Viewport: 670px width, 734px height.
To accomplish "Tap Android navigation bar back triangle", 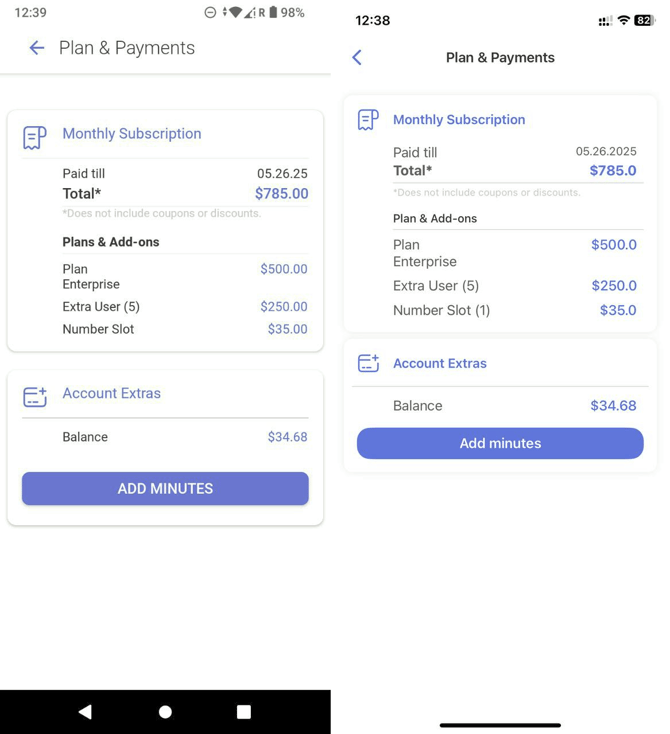I will click(85, 712).
